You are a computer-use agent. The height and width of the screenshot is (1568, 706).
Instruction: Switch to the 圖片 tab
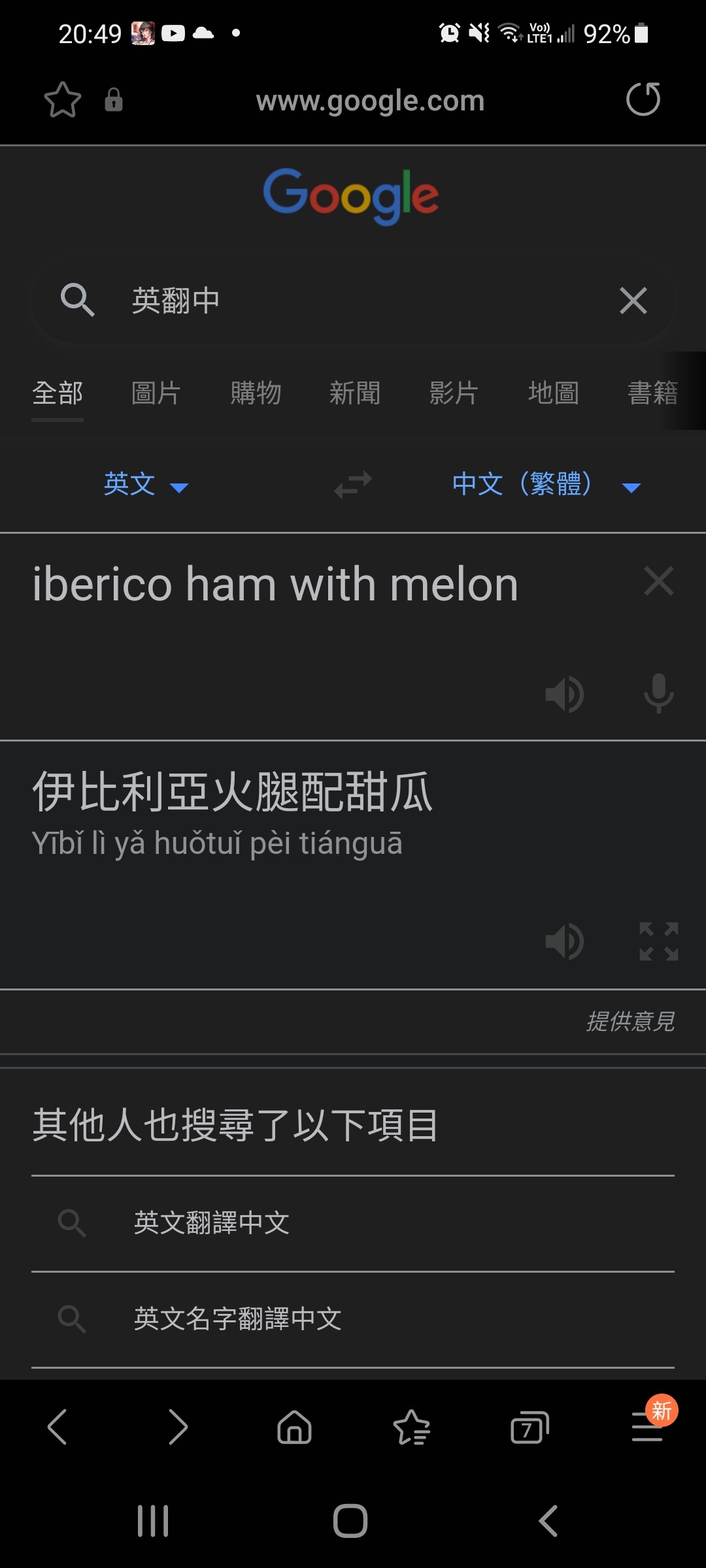[x=156, y=393]
